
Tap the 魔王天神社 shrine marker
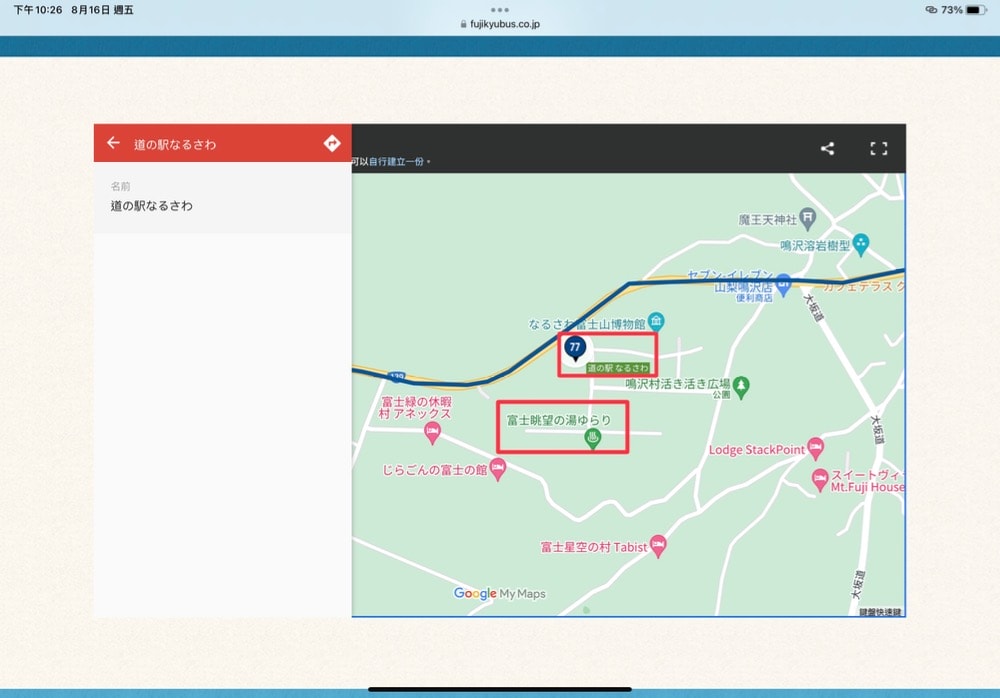tap(807, 219)
